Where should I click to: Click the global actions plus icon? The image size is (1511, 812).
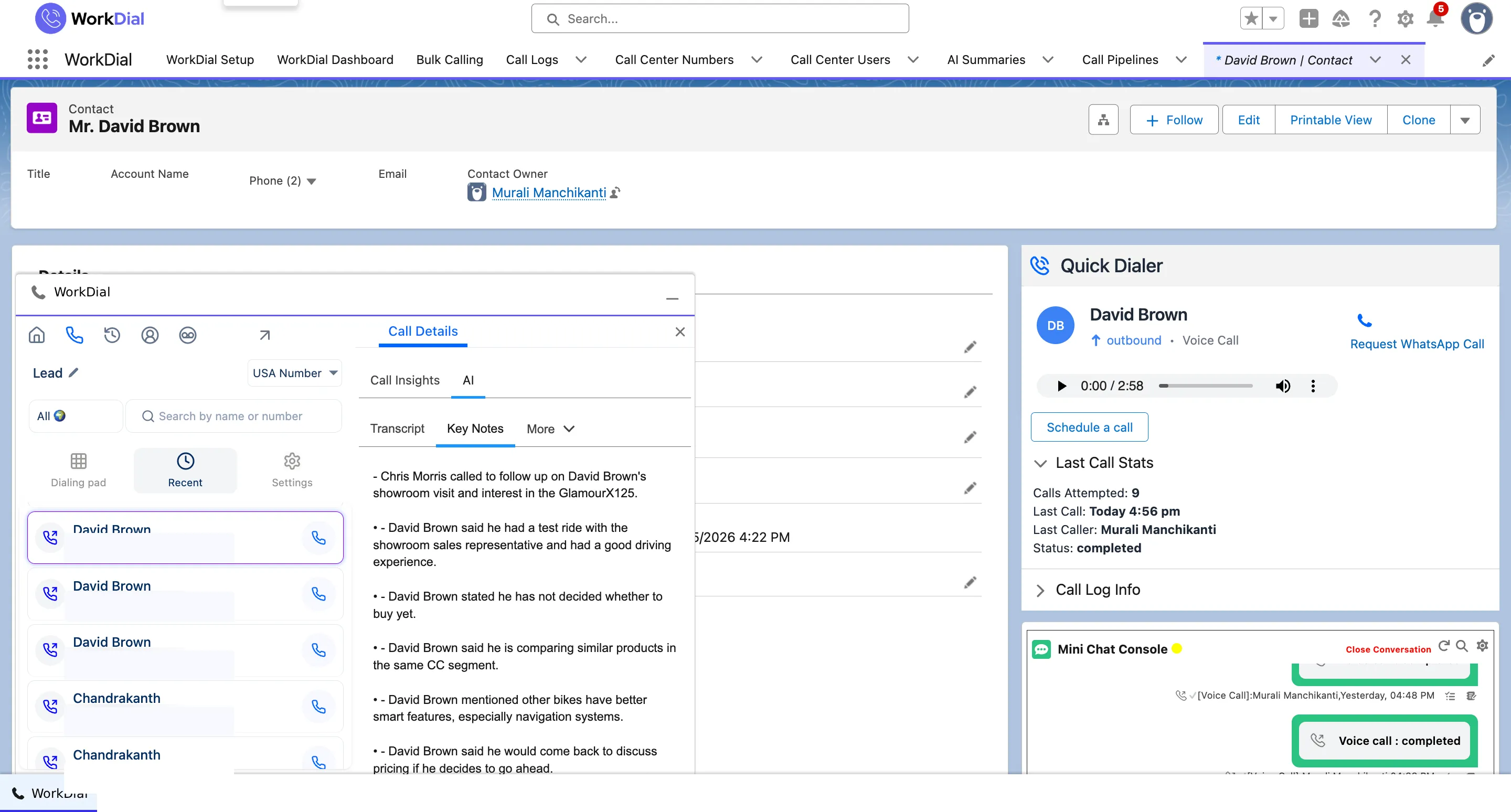coord(1308,19)
